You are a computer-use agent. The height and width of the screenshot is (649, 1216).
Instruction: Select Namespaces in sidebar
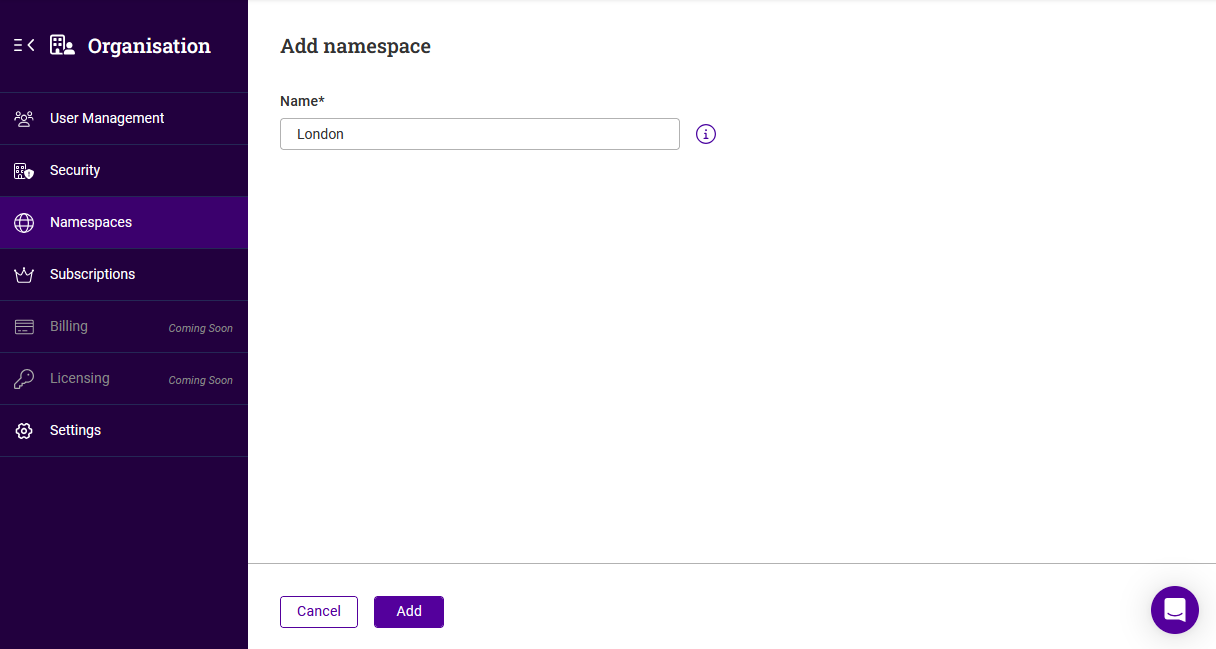coord(124,222)
